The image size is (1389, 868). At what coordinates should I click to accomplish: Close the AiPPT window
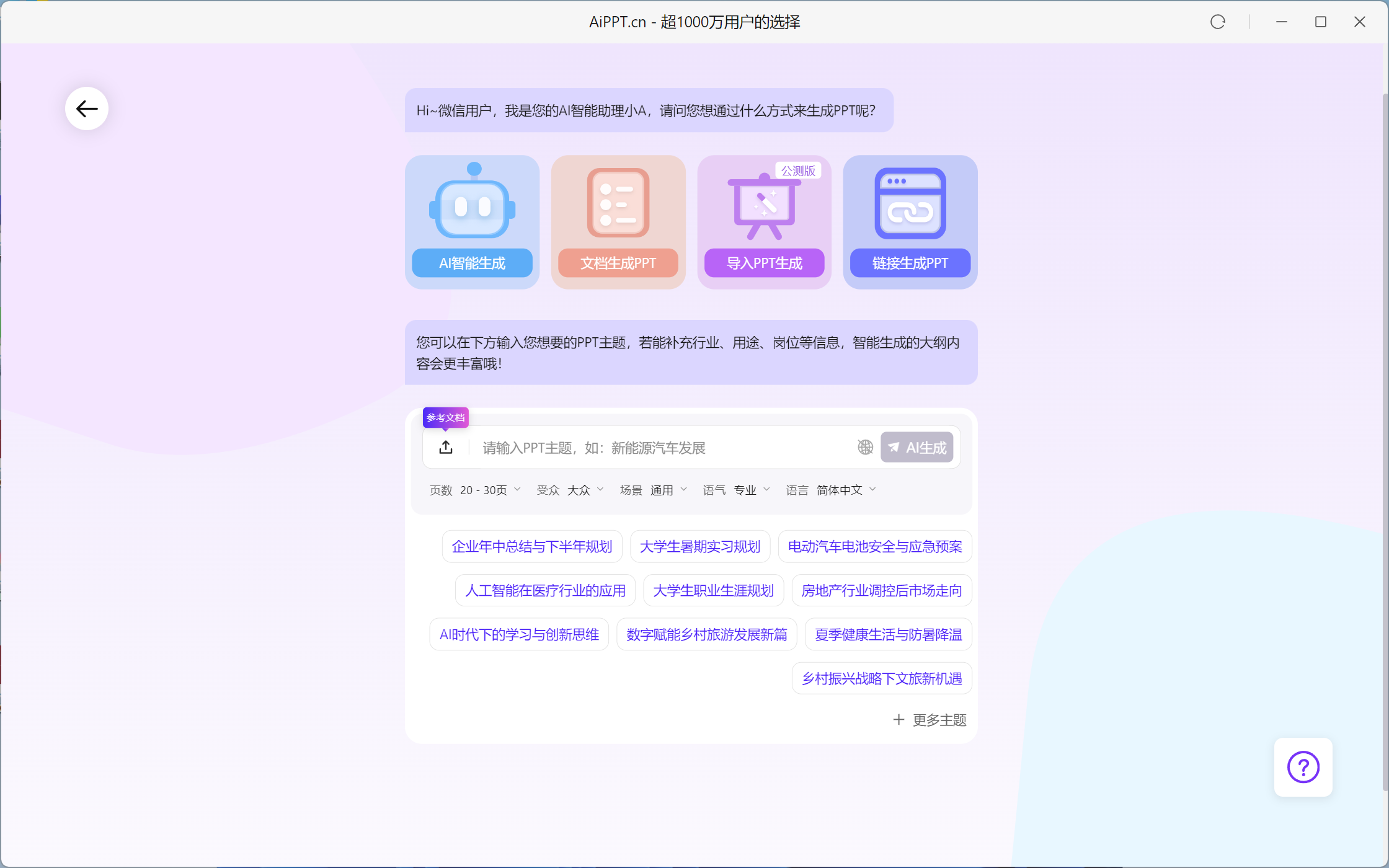[x=1360, y=22]
